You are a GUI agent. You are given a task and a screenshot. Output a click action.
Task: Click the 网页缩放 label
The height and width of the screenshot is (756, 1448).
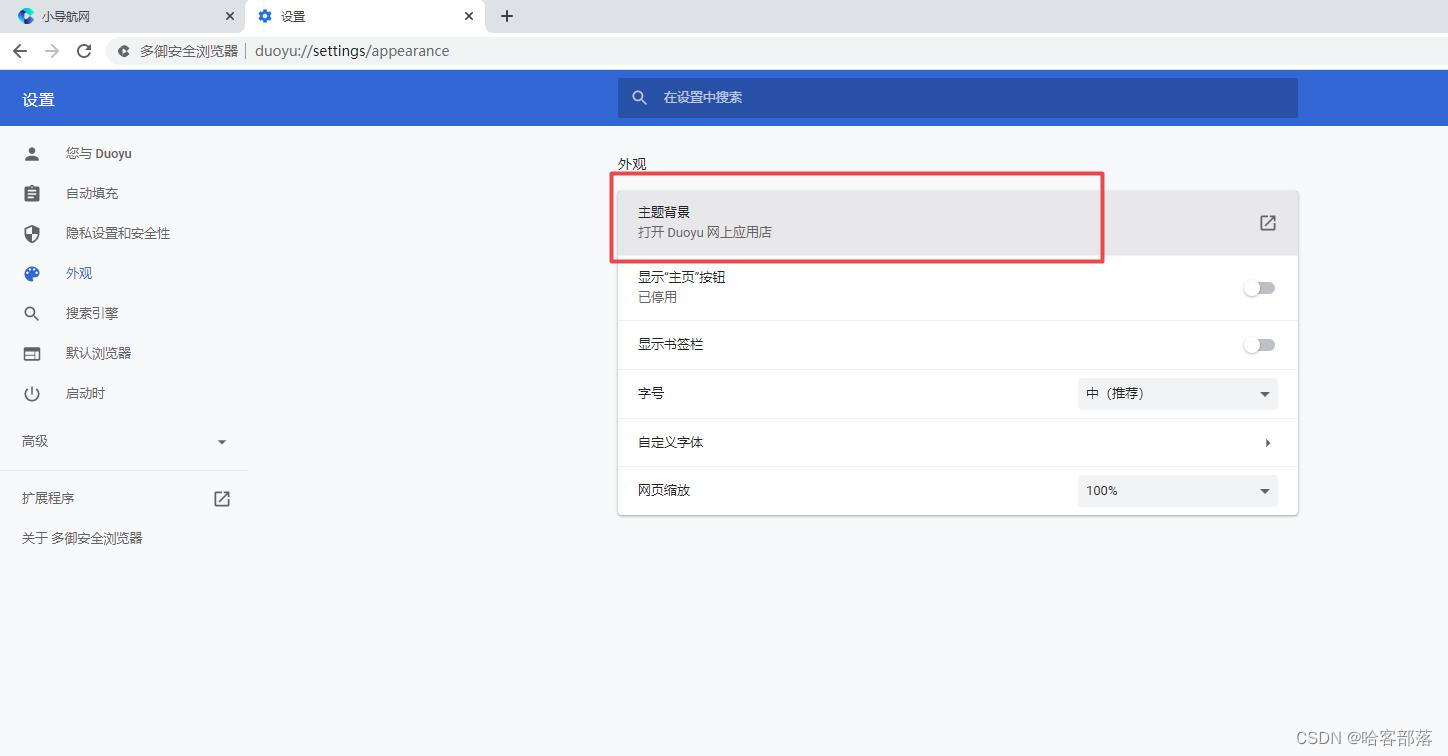point(664,490)
